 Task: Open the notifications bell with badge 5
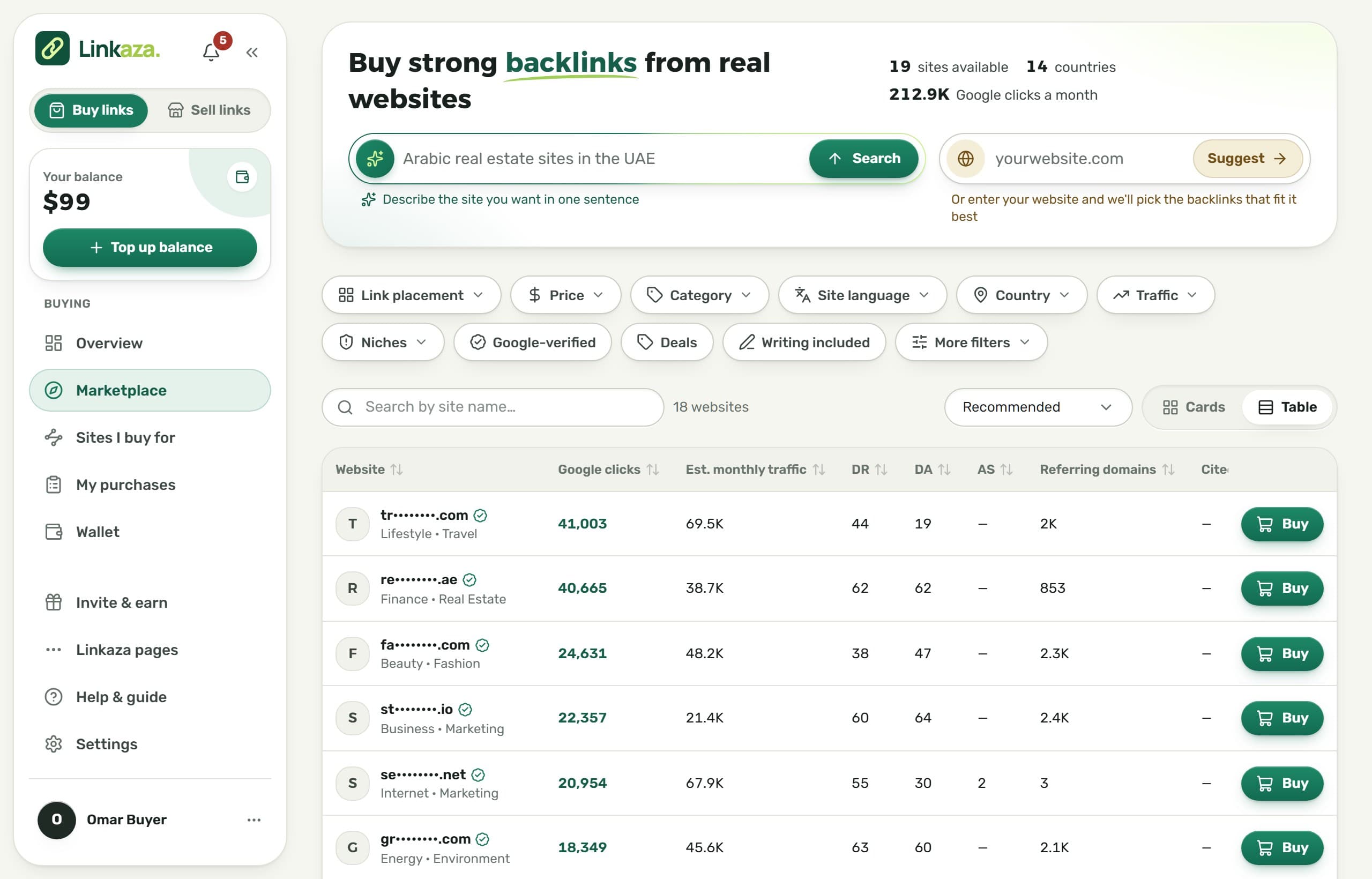pos(212,52)
